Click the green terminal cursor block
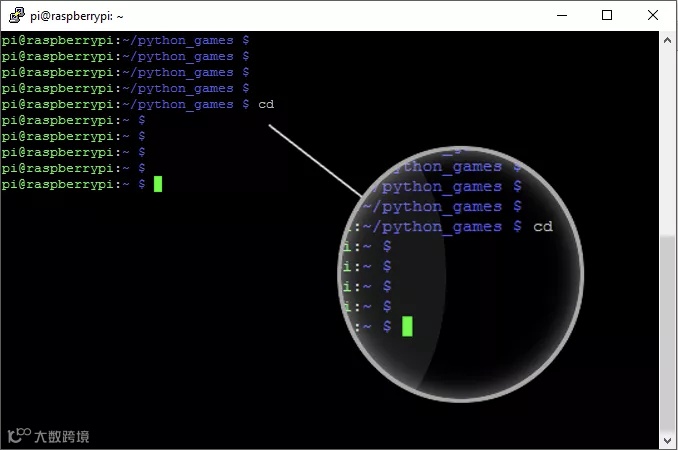The height and width of the screenshot is (450, 678). coord(158,184)
